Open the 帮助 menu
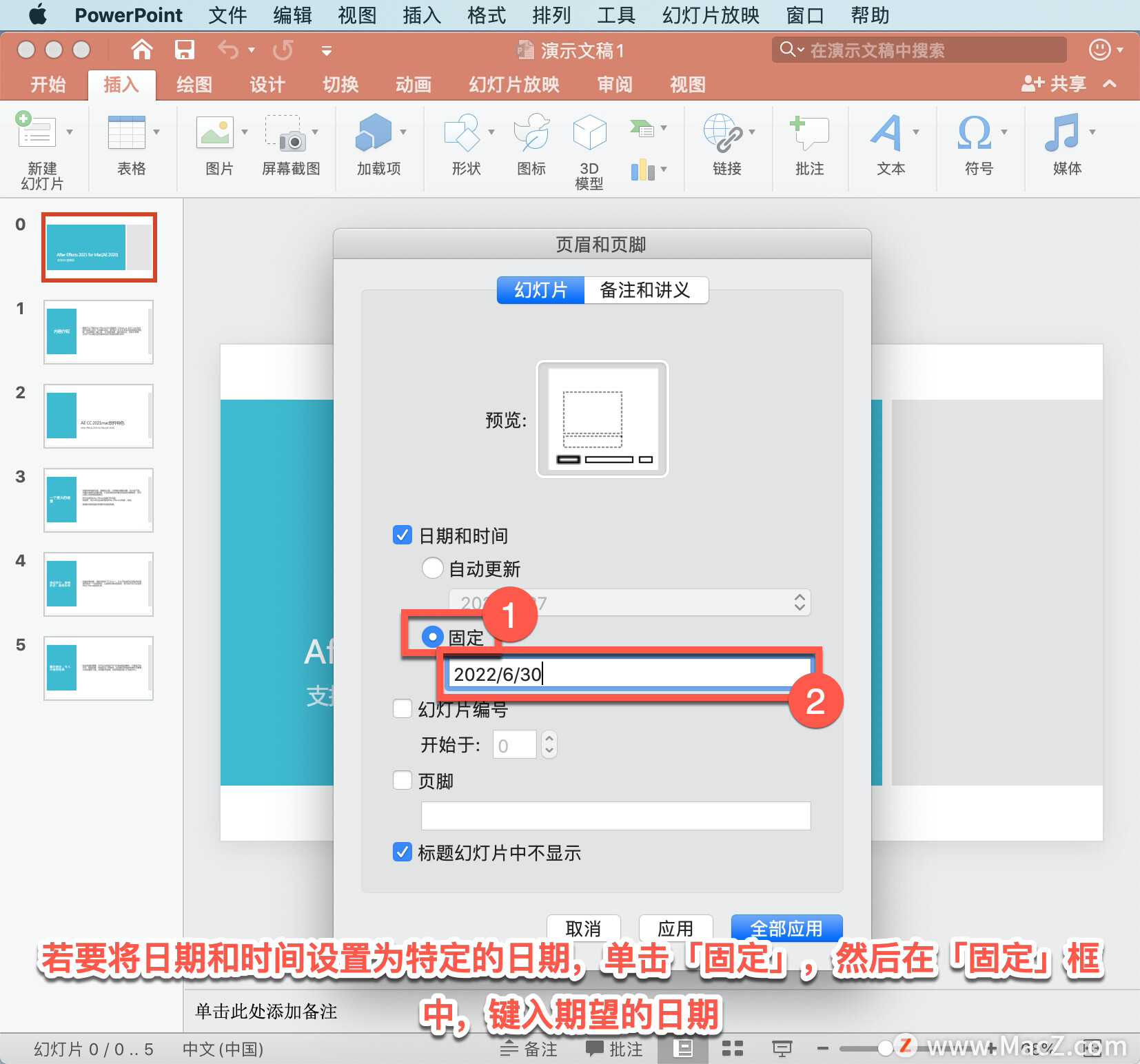The height and width of the screenshot is (1064, 1140). point(870,15)
